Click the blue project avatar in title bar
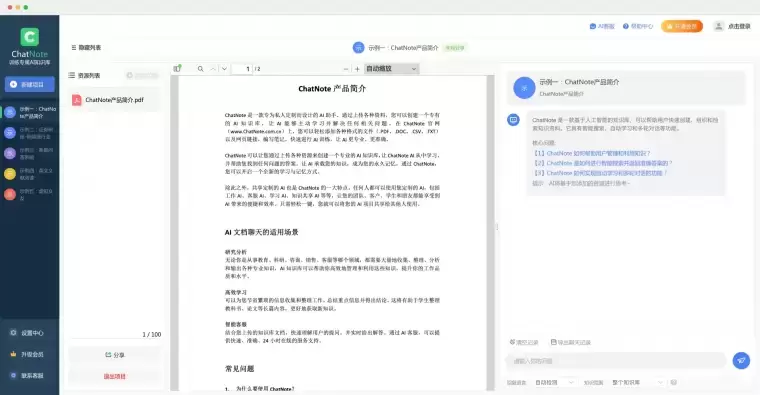 pos(358,47)
